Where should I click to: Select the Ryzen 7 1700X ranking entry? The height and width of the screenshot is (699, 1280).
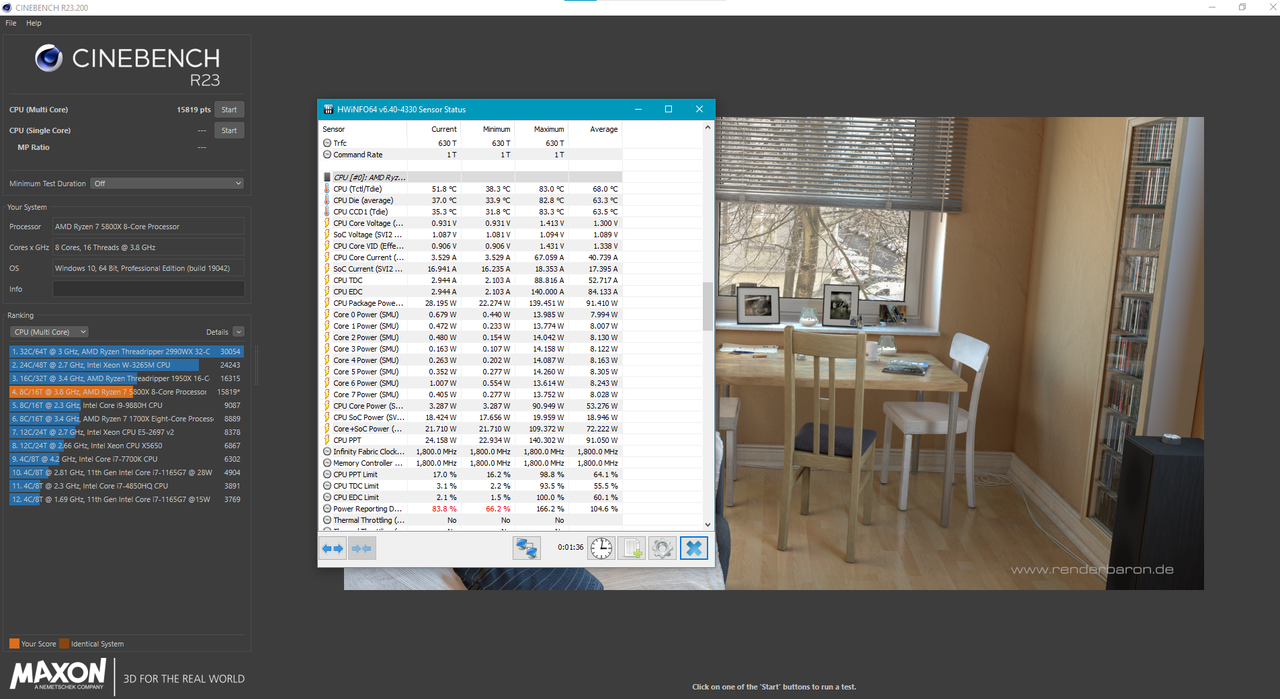[x=126, y=419]
